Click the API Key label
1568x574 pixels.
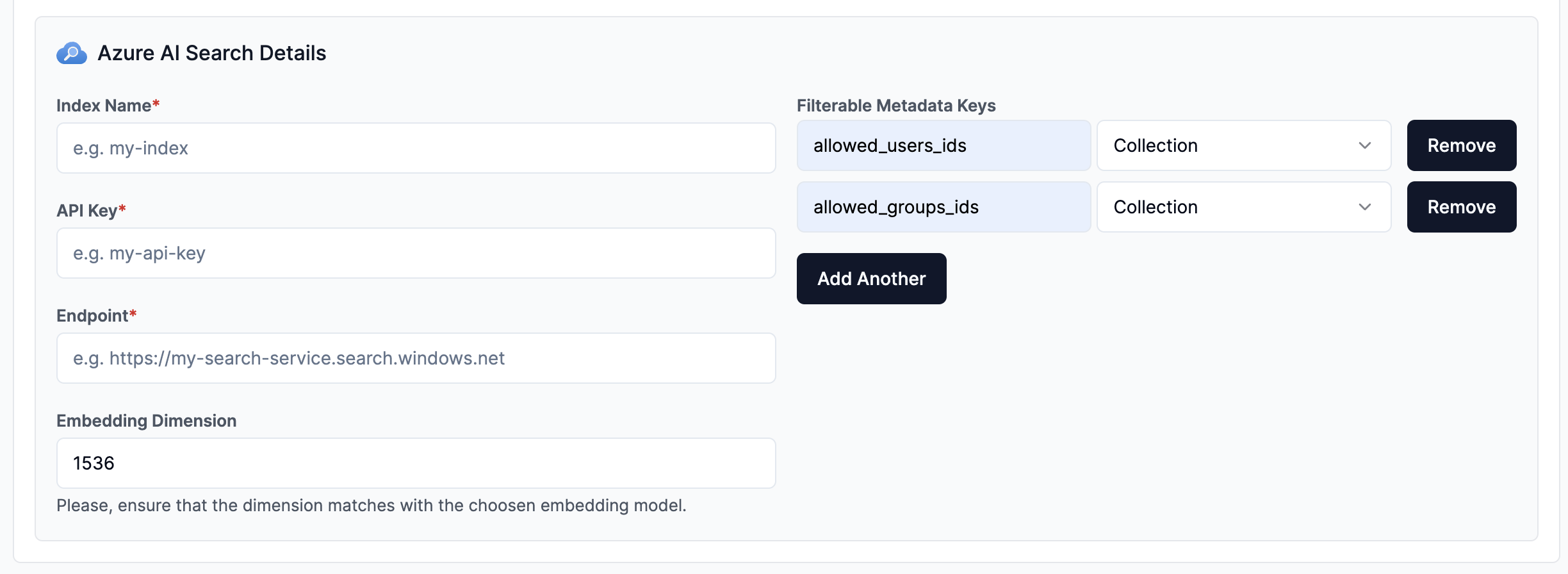click(x=87, y=211)
